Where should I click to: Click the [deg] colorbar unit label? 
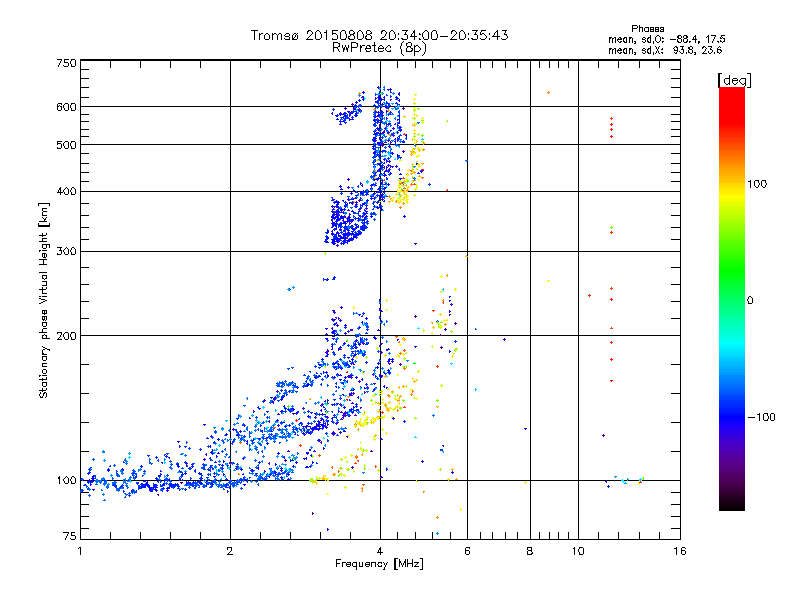tap(734, 81)
